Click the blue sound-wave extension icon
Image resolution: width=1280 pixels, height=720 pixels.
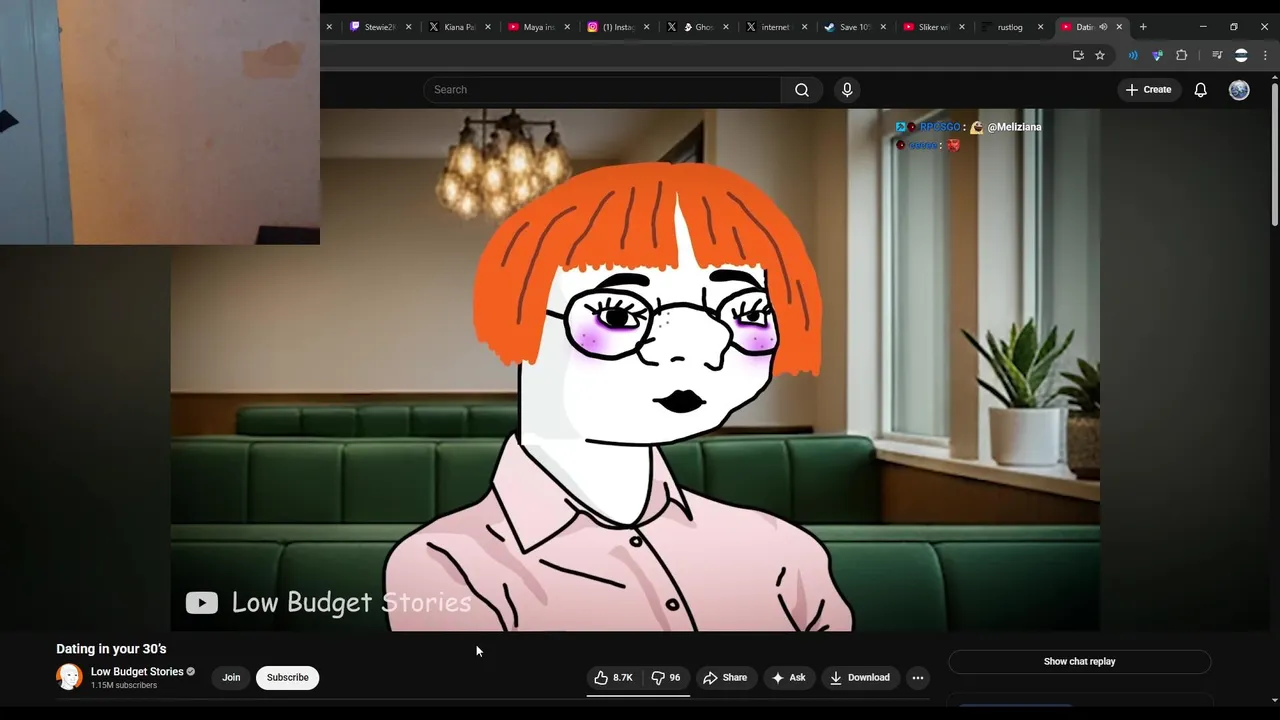coord(1133,55)
